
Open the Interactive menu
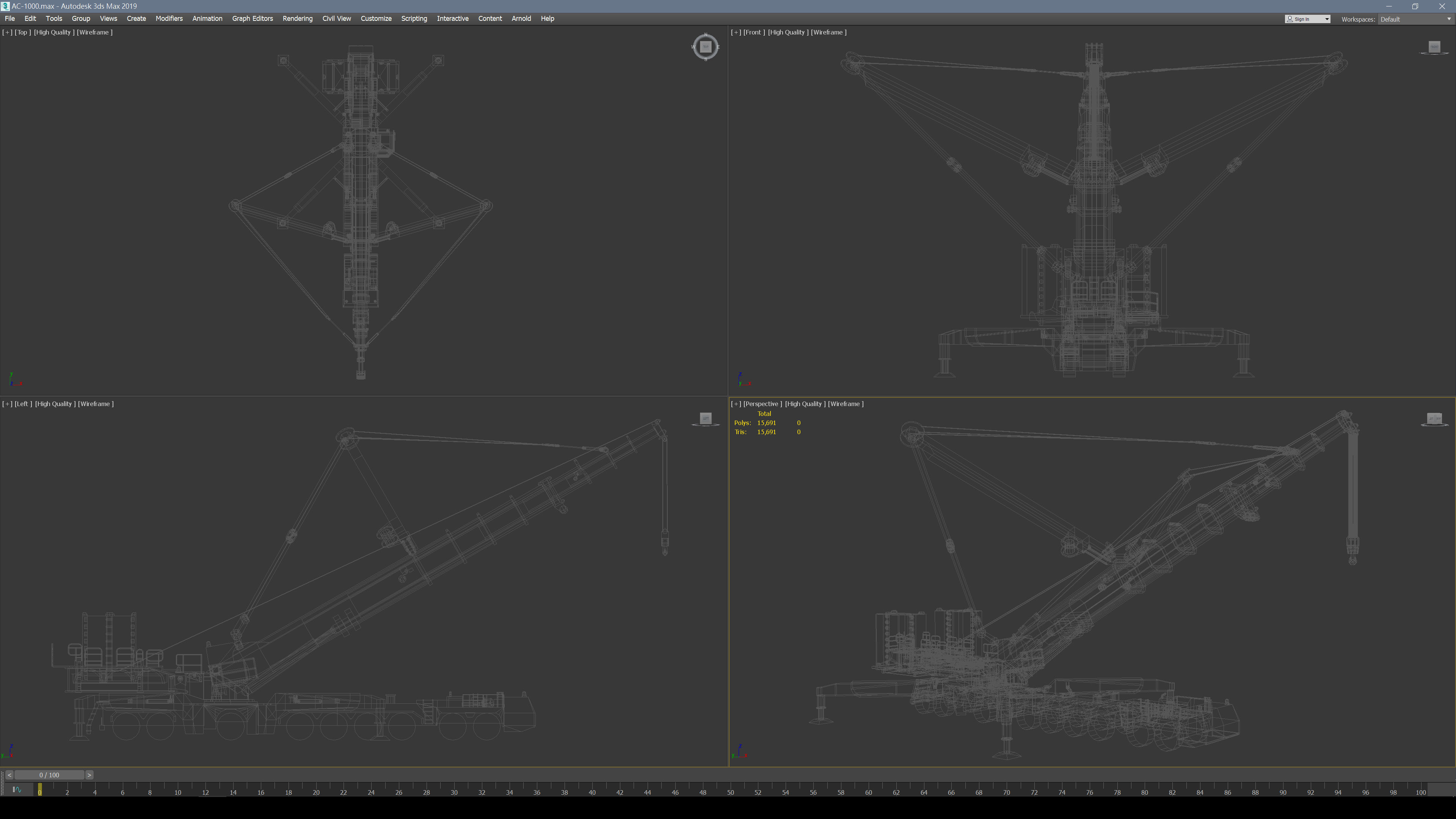[x=452, y=19]
